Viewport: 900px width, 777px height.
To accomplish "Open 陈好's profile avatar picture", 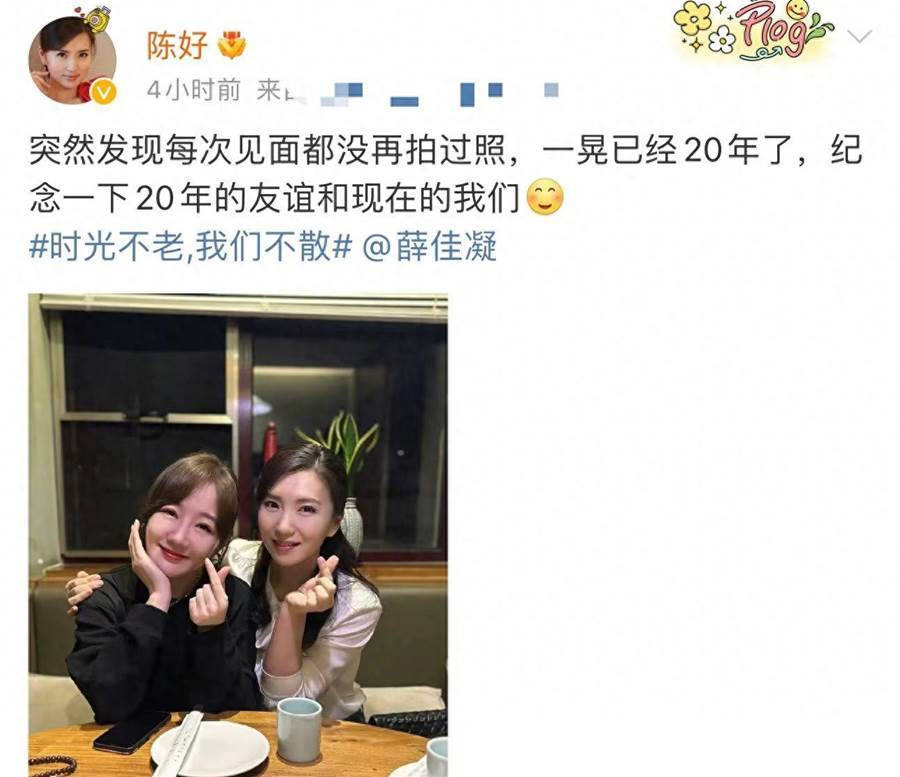I will point(72,60).
